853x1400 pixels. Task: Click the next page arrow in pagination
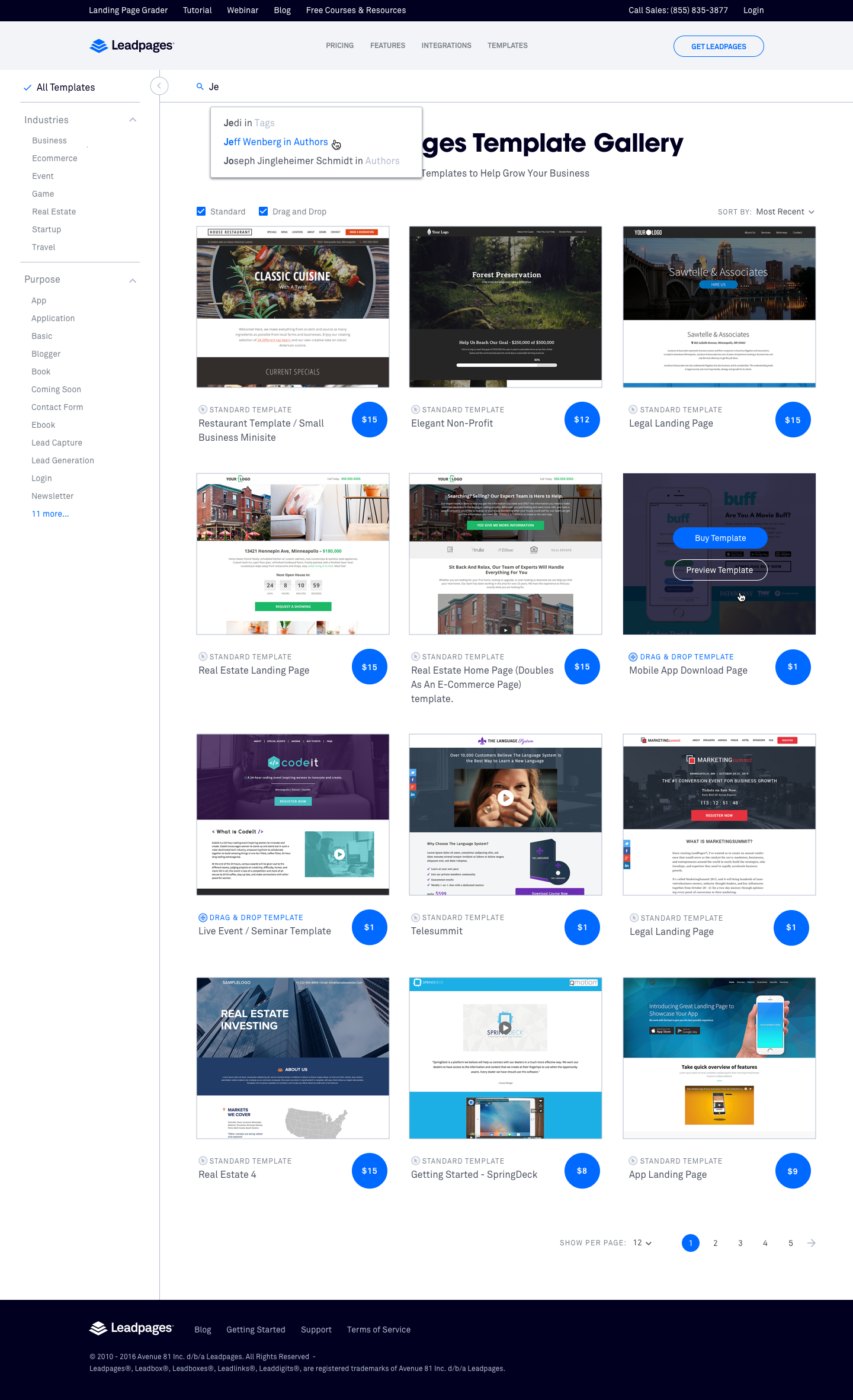tap(812, 1243)
